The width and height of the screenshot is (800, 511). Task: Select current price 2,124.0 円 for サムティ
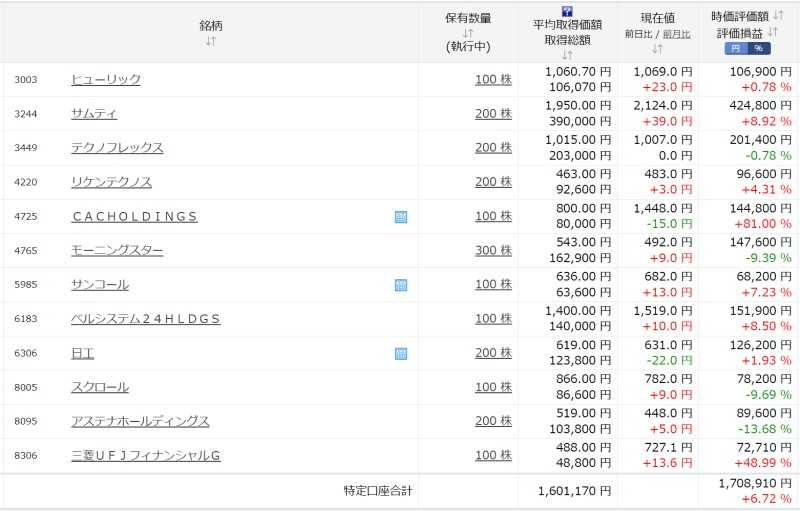tap(663, 106)
